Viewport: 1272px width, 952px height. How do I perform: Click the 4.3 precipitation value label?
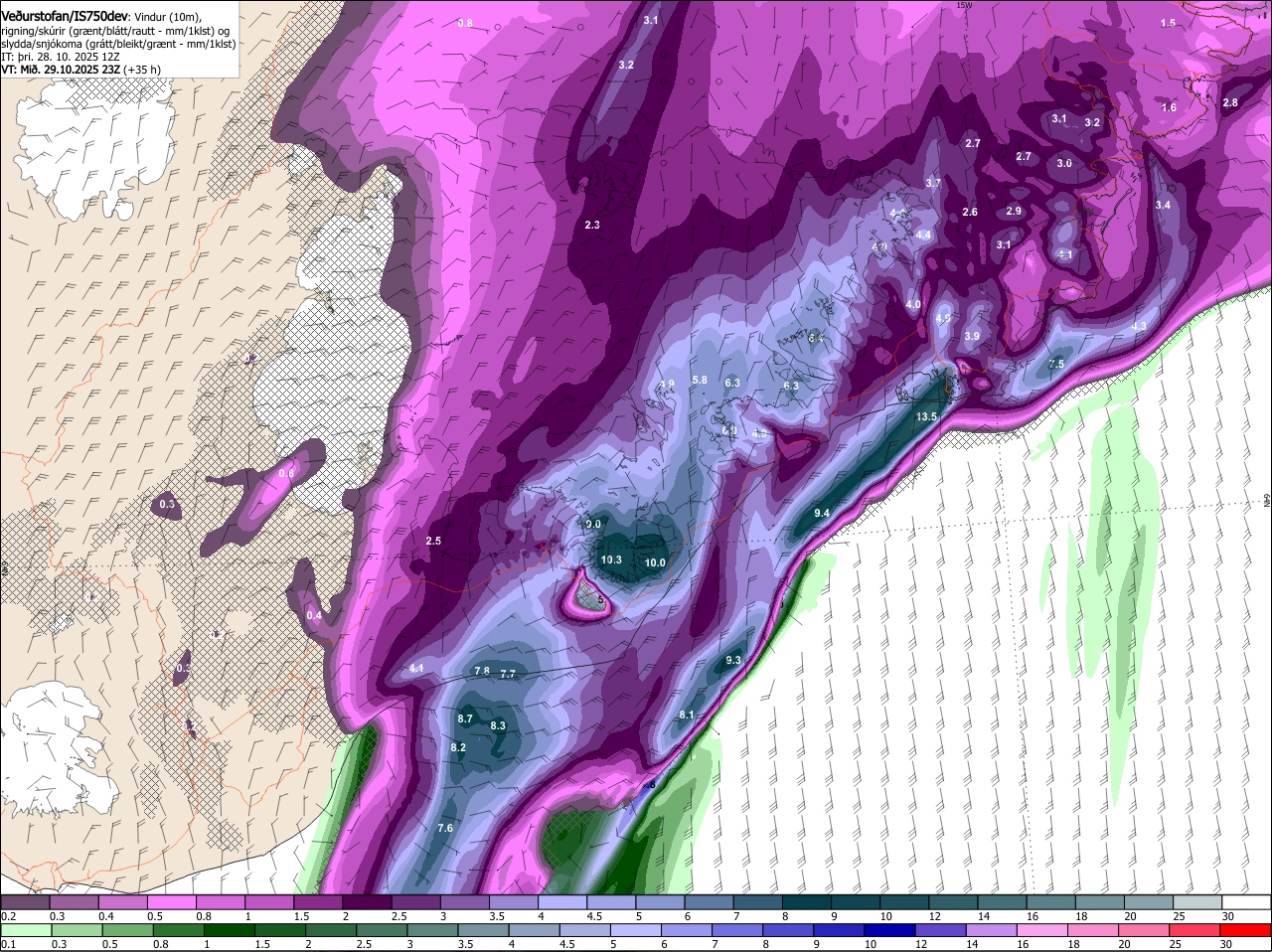(1139, 326)
